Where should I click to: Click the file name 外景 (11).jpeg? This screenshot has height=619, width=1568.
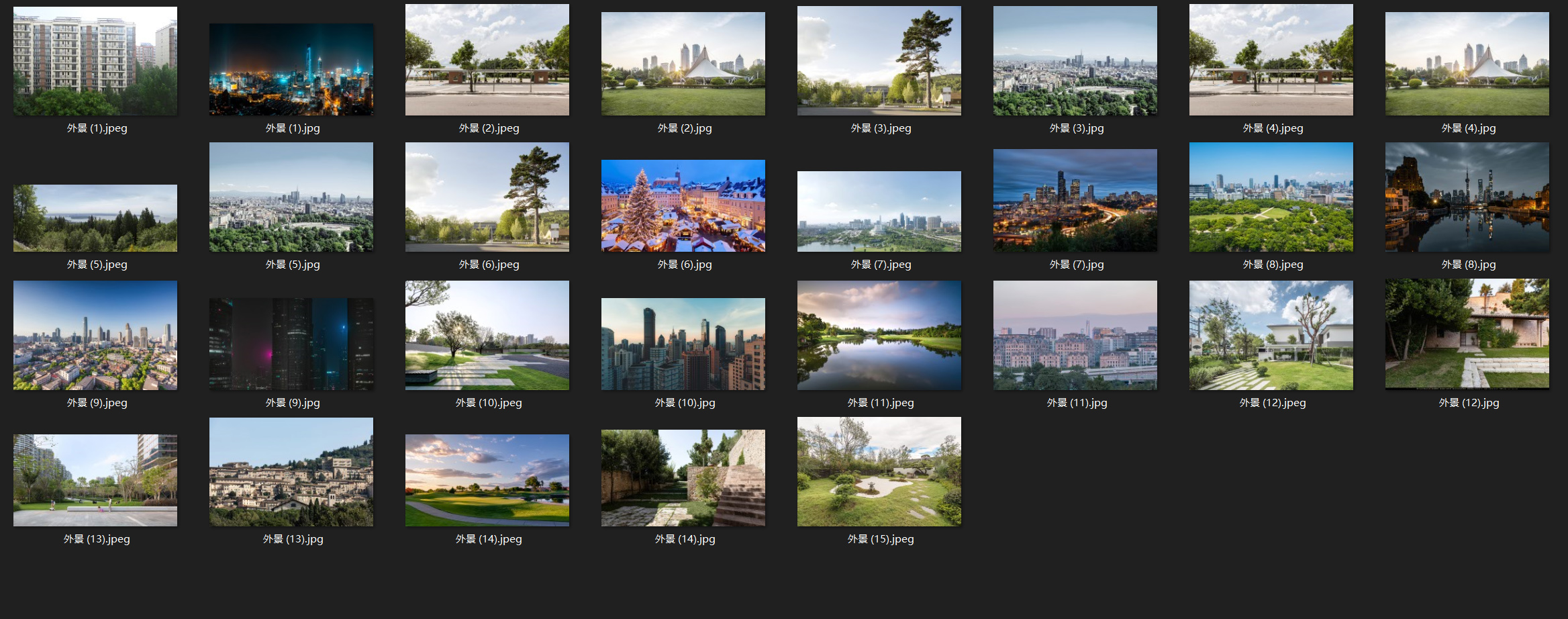pyautogui.click(x=881, y=403)
